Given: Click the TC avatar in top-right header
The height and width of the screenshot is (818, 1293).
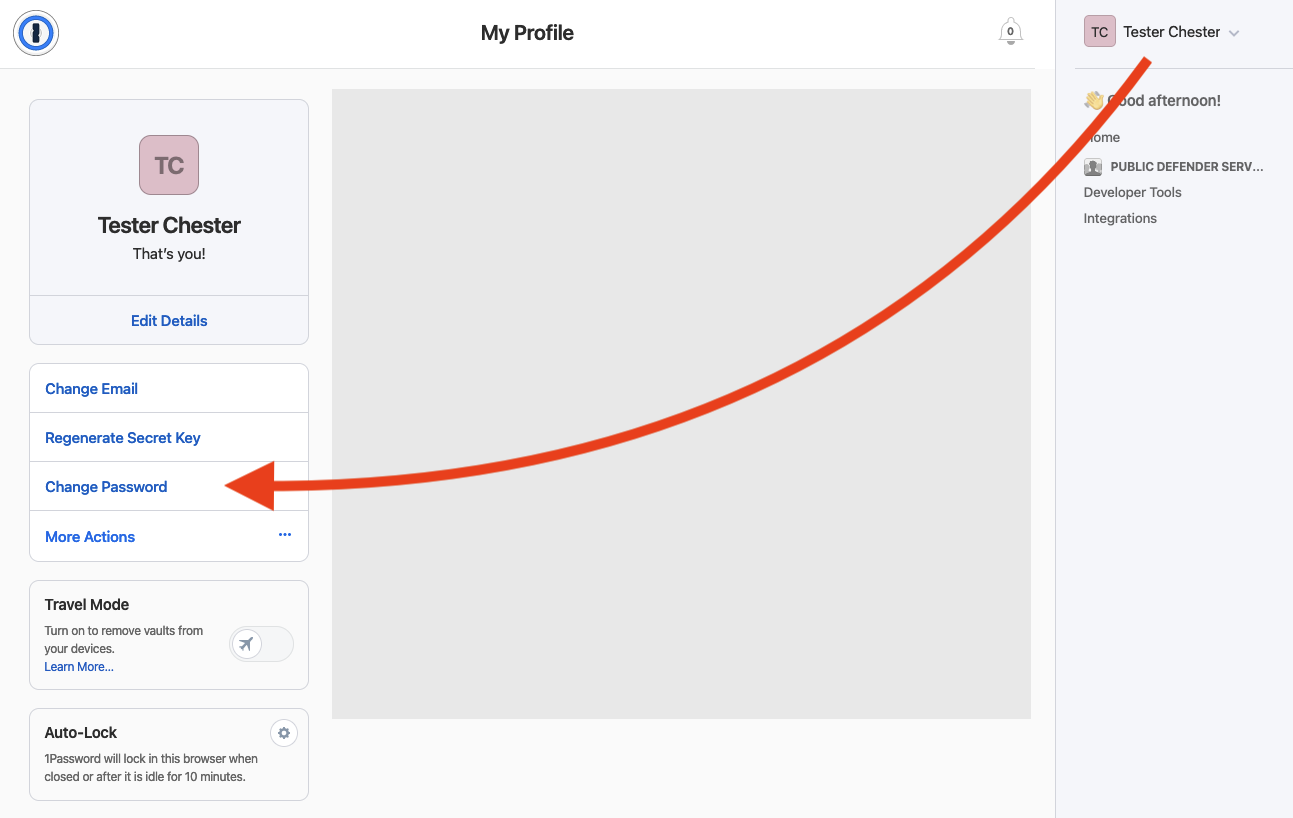Looking at the screenshot, I should pos(1099,32).
